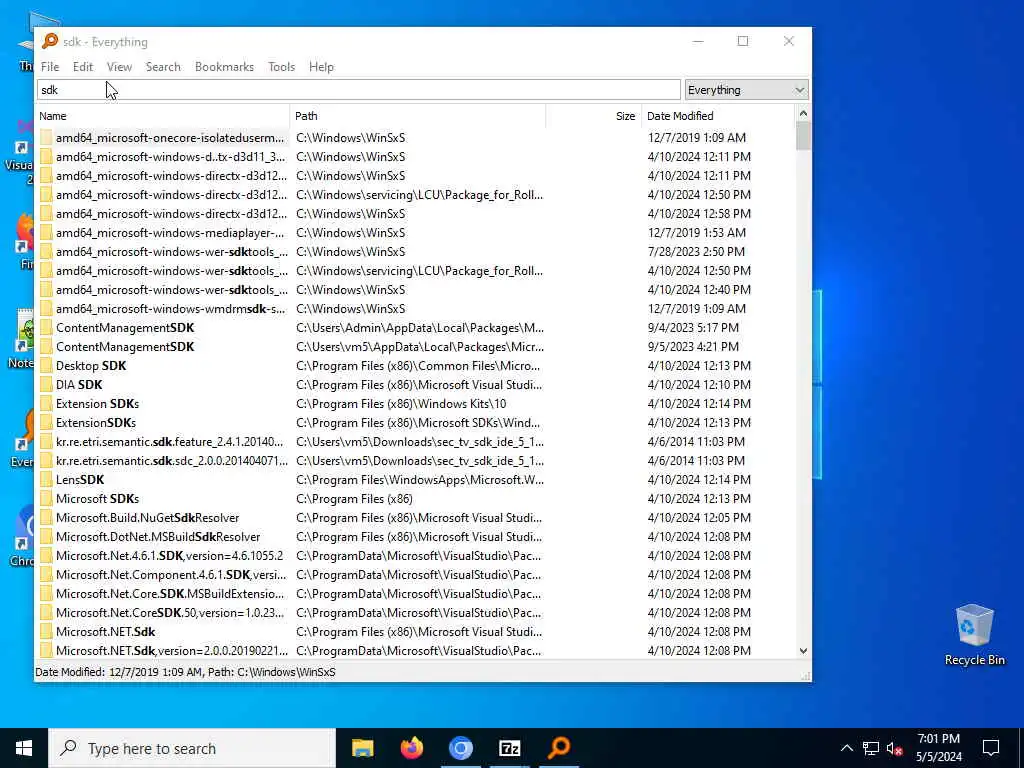Viewport: 1024px width, 768px height.
Task: Show hidden system tray icons
Action: [x=846, y=748]
